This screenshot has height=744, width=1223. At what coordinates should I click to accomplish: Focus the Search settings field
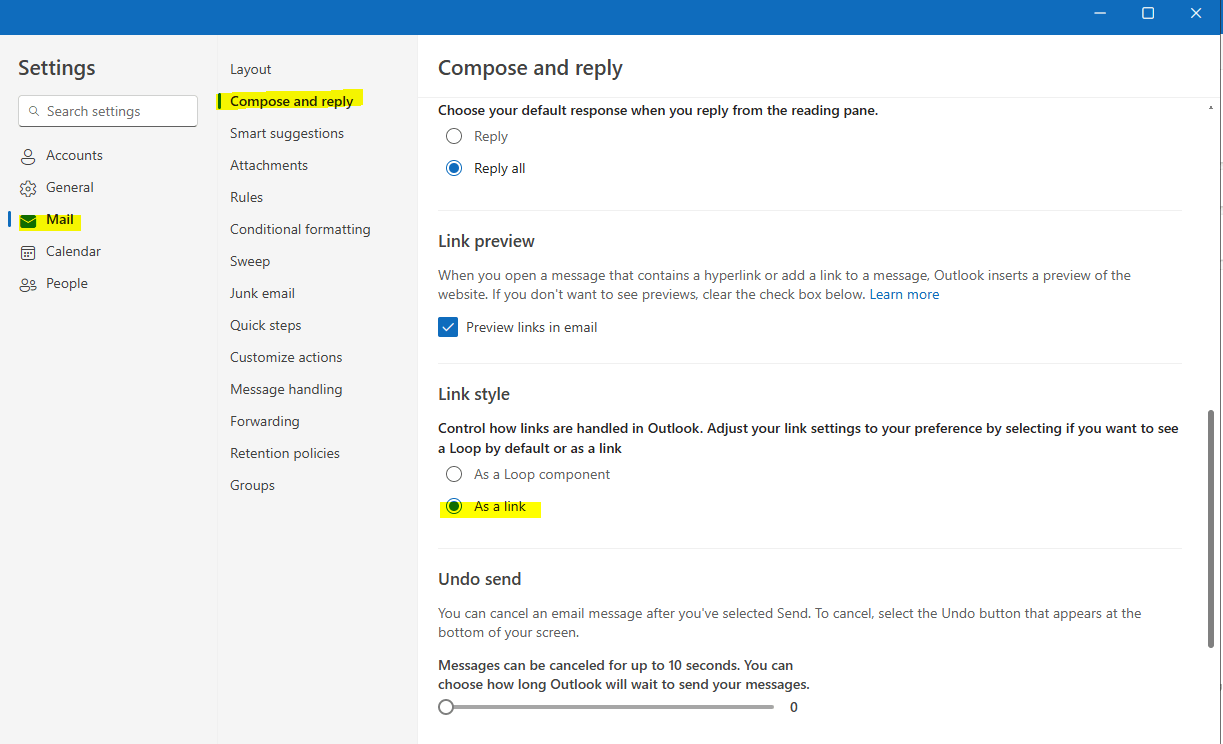click(x=108, y=111)
